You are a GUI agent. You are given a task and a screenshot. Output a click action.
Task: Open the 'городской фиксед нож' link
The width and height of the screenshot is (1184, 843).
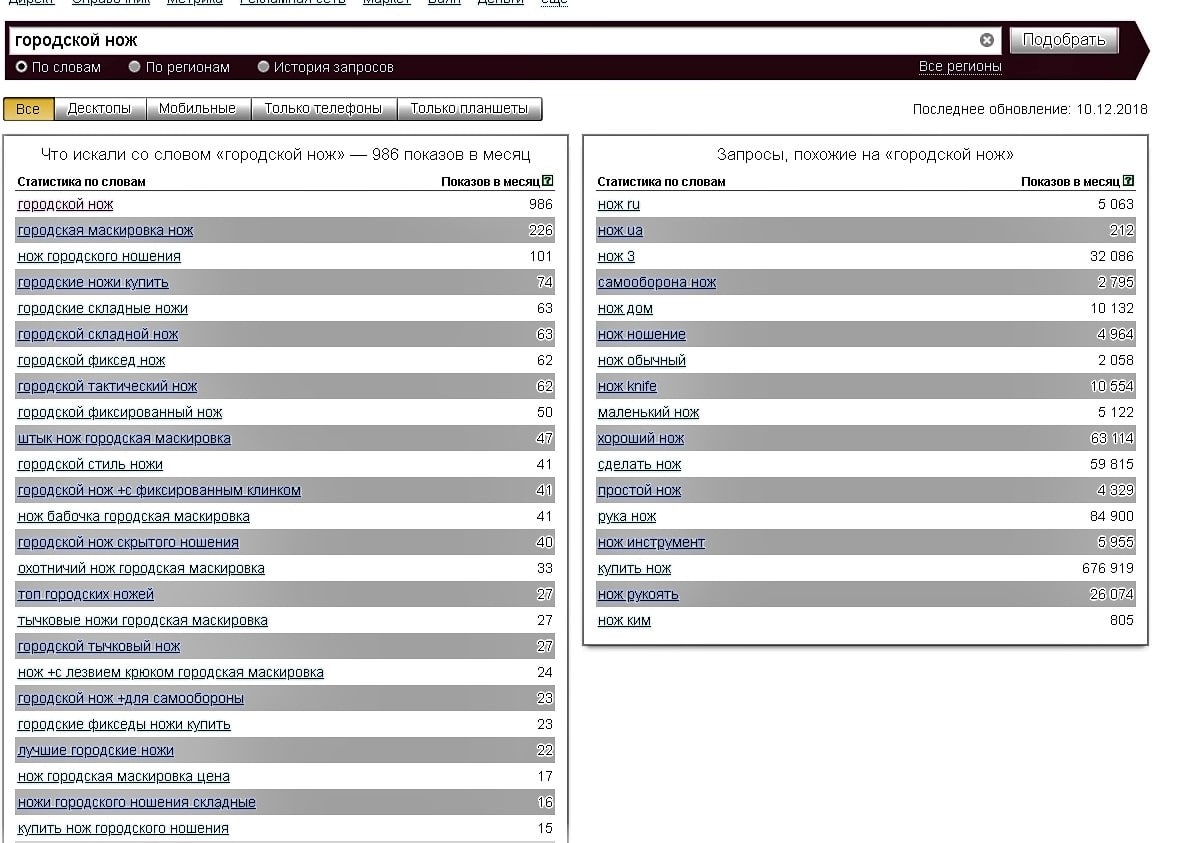pos(91,360)
